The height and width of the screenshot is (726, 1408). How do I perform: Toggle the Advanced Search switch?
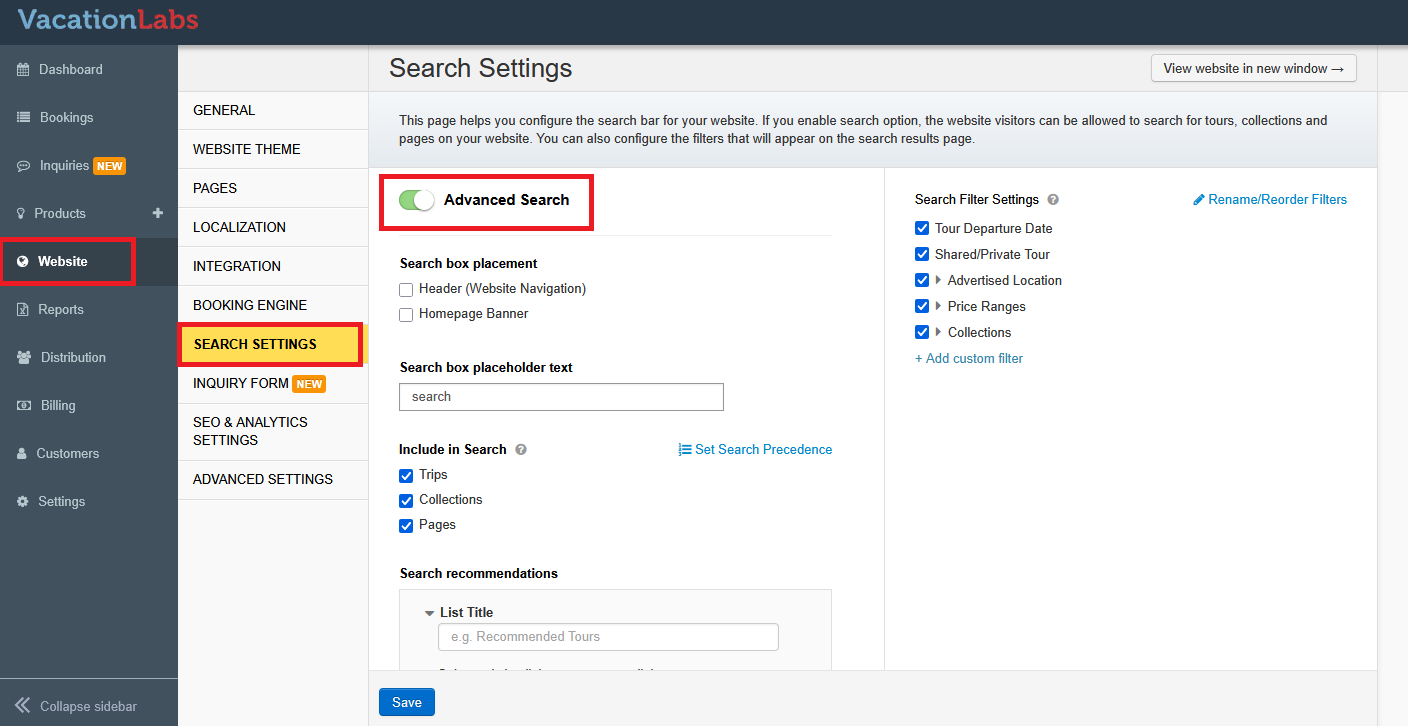click(x=416, y=200)
